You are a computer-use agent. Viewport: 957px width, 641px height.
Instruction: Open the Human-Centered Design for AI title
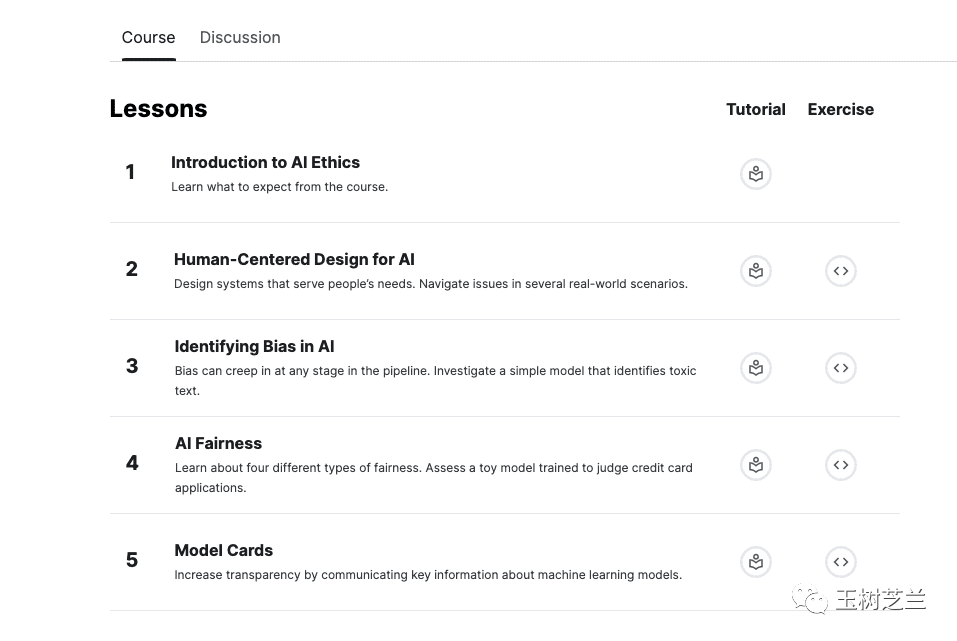click(294, 259)
